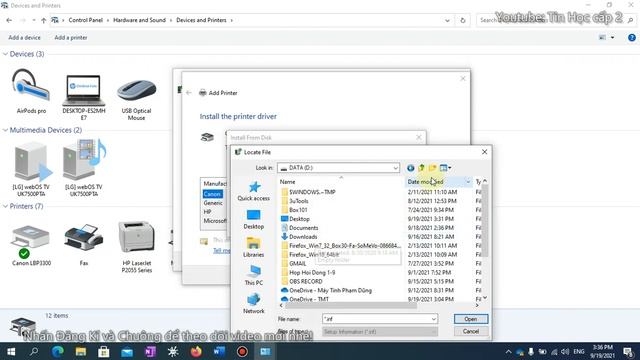This screenshot has width=640, height=360.
Task: Select the Canon LBP3300 printer
Action: point(31,244)
